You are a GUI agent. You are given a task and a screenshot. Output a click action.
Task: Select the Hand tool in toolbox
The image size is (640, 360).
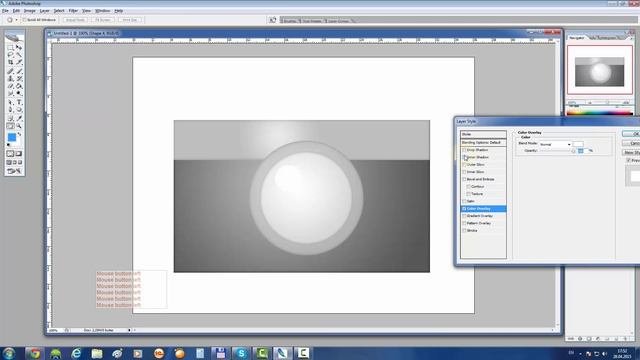click(10, 126)
